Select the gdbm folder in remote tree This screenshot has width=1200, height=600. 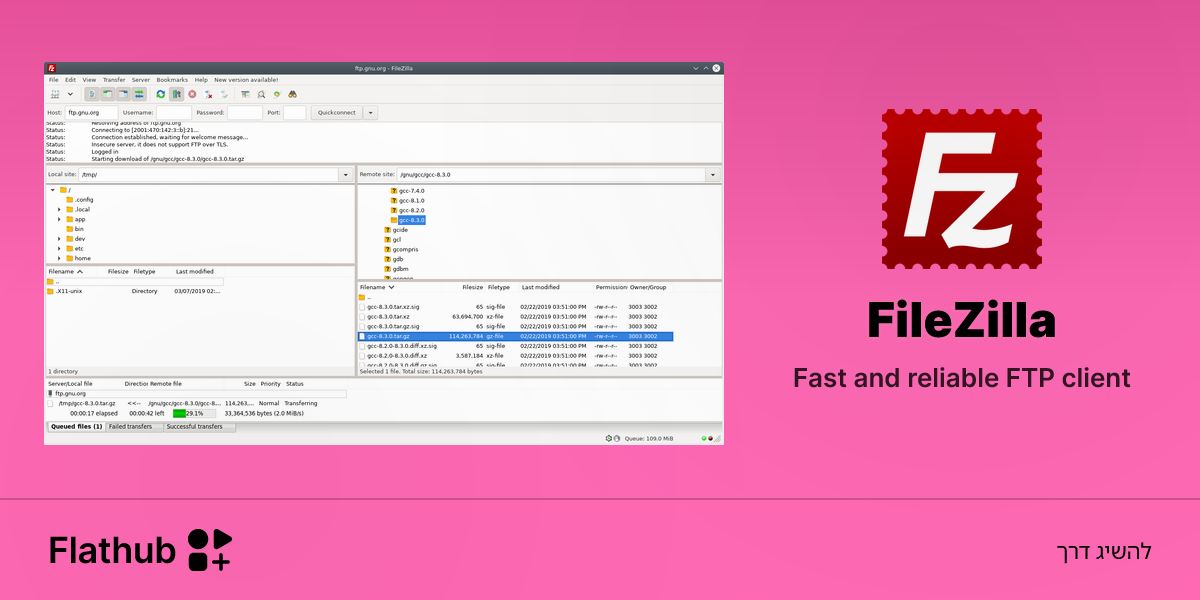point(396,269)
